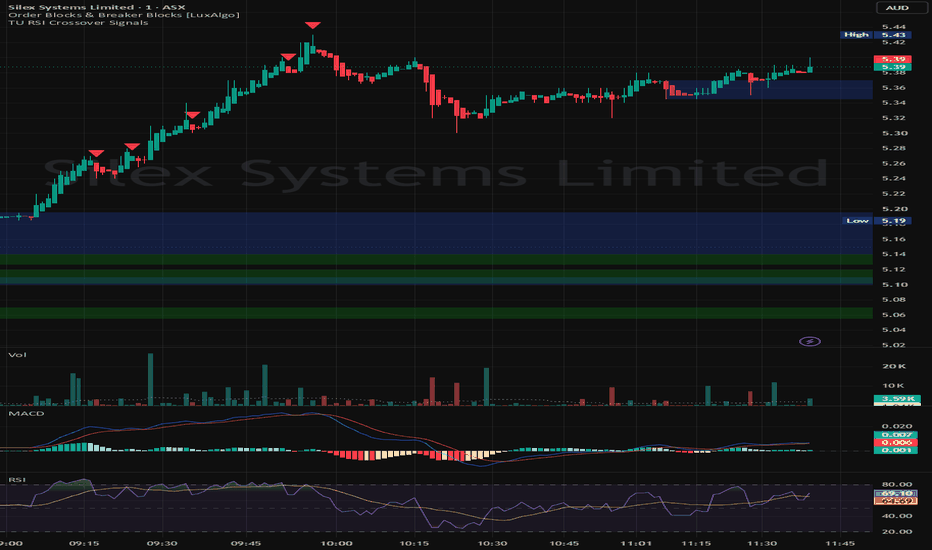
Task: Click the red 0.006 signal value tag
Action: 896,442
